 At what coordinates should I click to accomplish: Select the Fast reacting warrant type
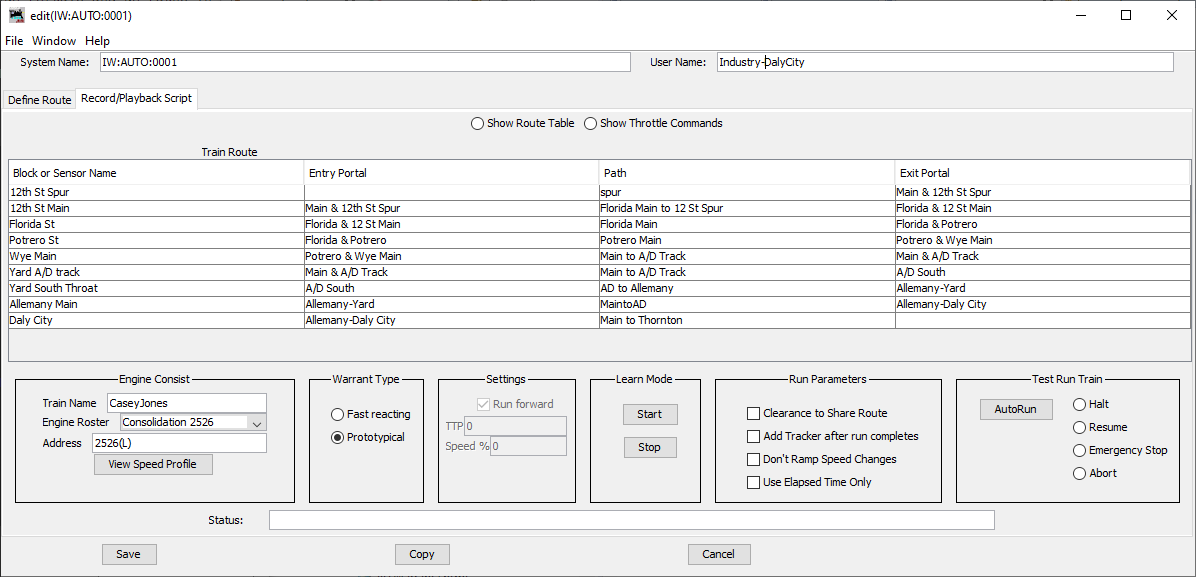tap(337, 414)
